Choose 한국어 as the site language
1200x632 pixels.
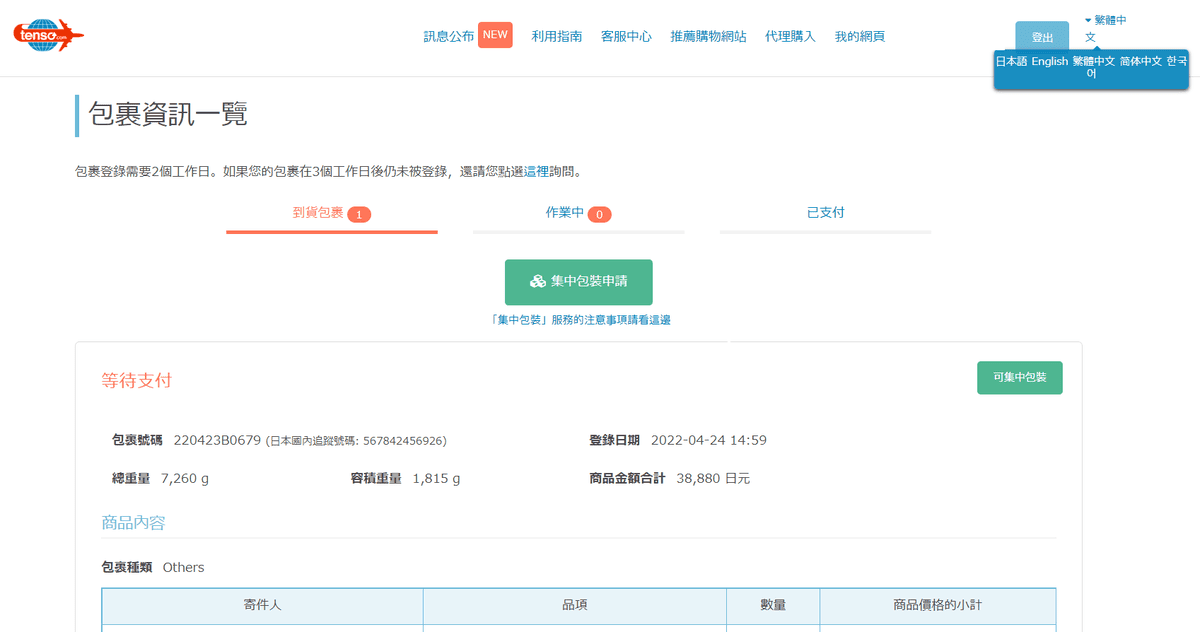pyautogui.click(x=1177, y=61)
